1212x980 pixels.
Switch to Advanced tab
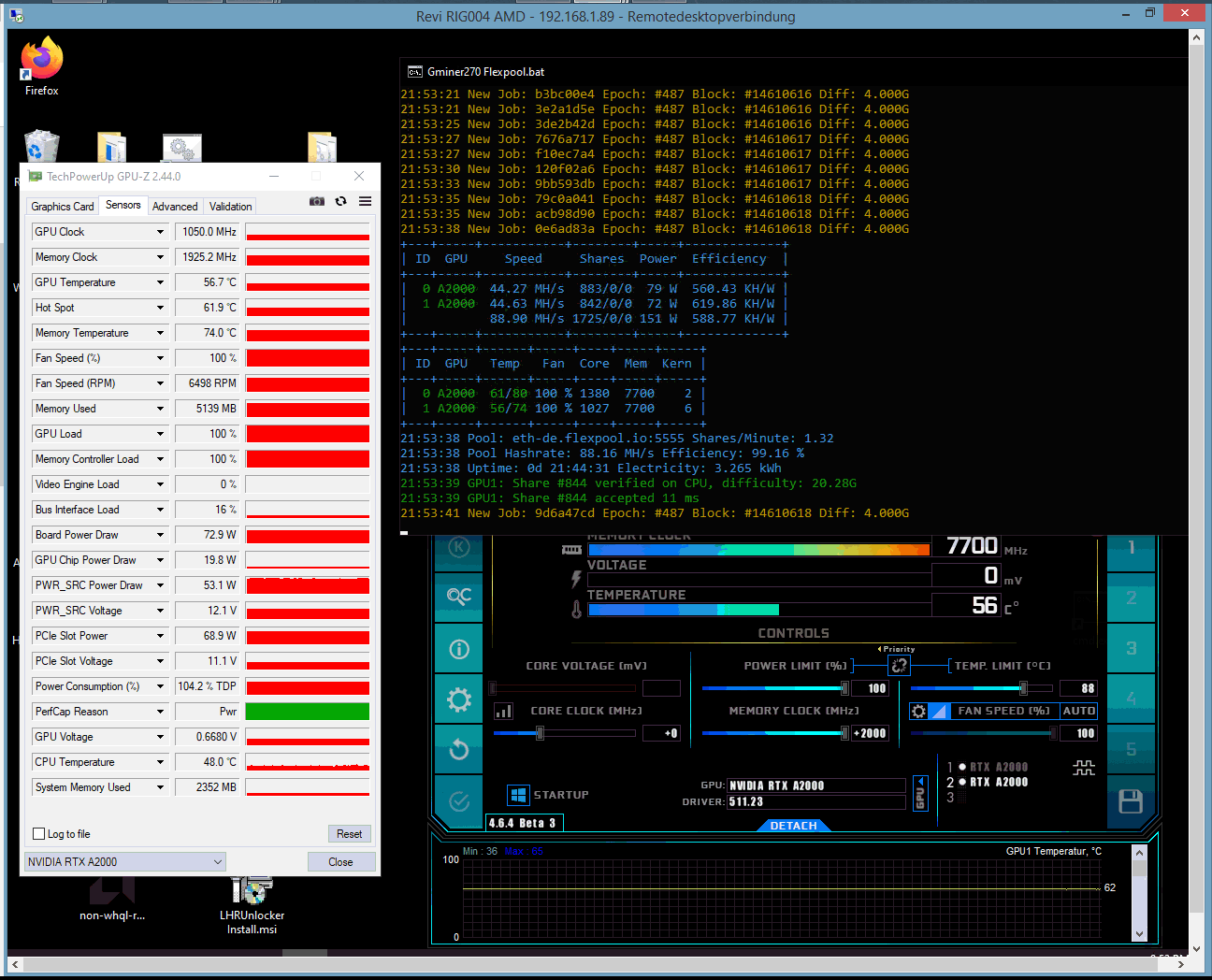click(175, 207)
